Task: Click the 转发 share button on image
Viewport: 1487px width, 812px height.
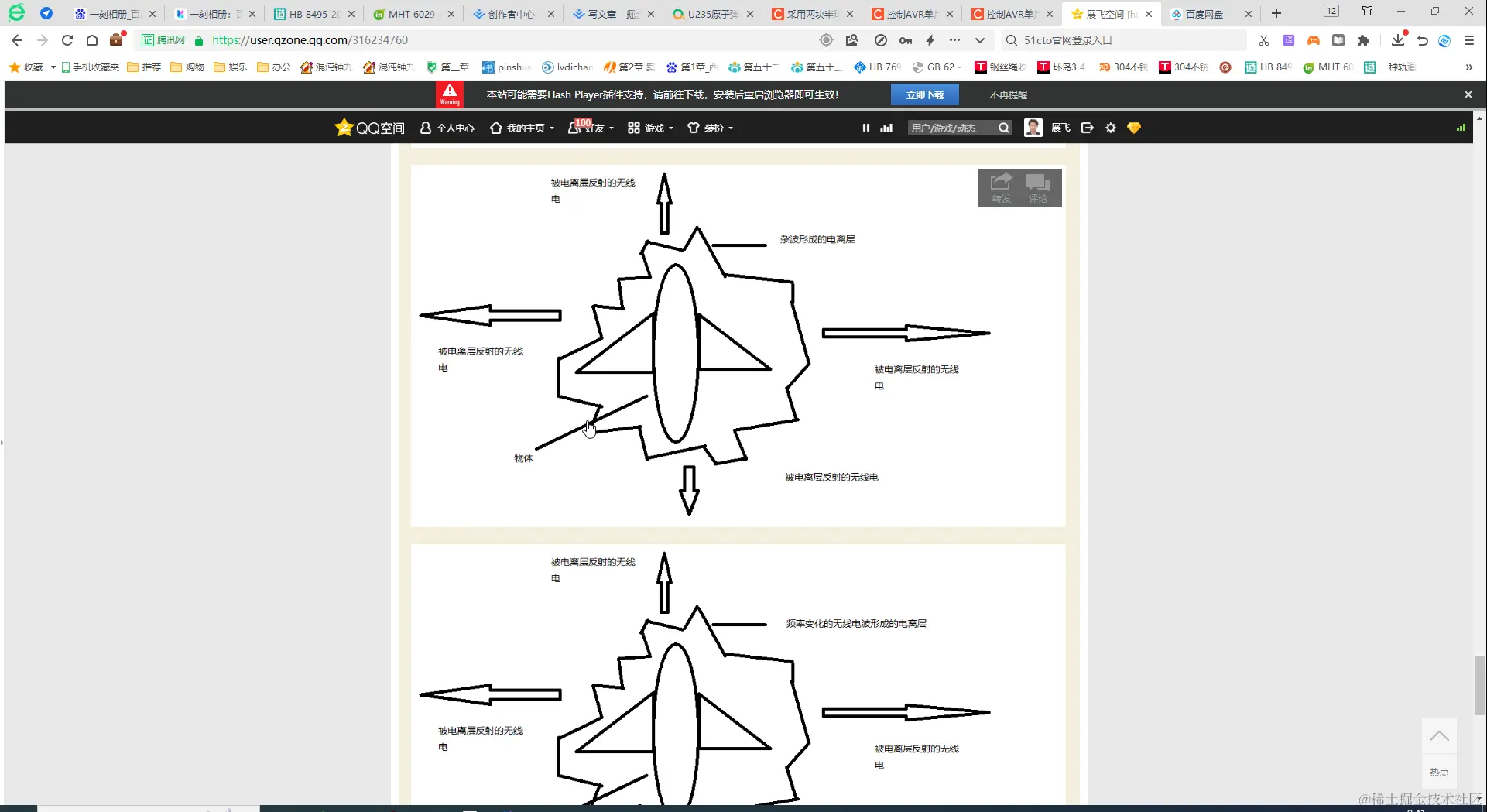Action: tap(1002, 188)
